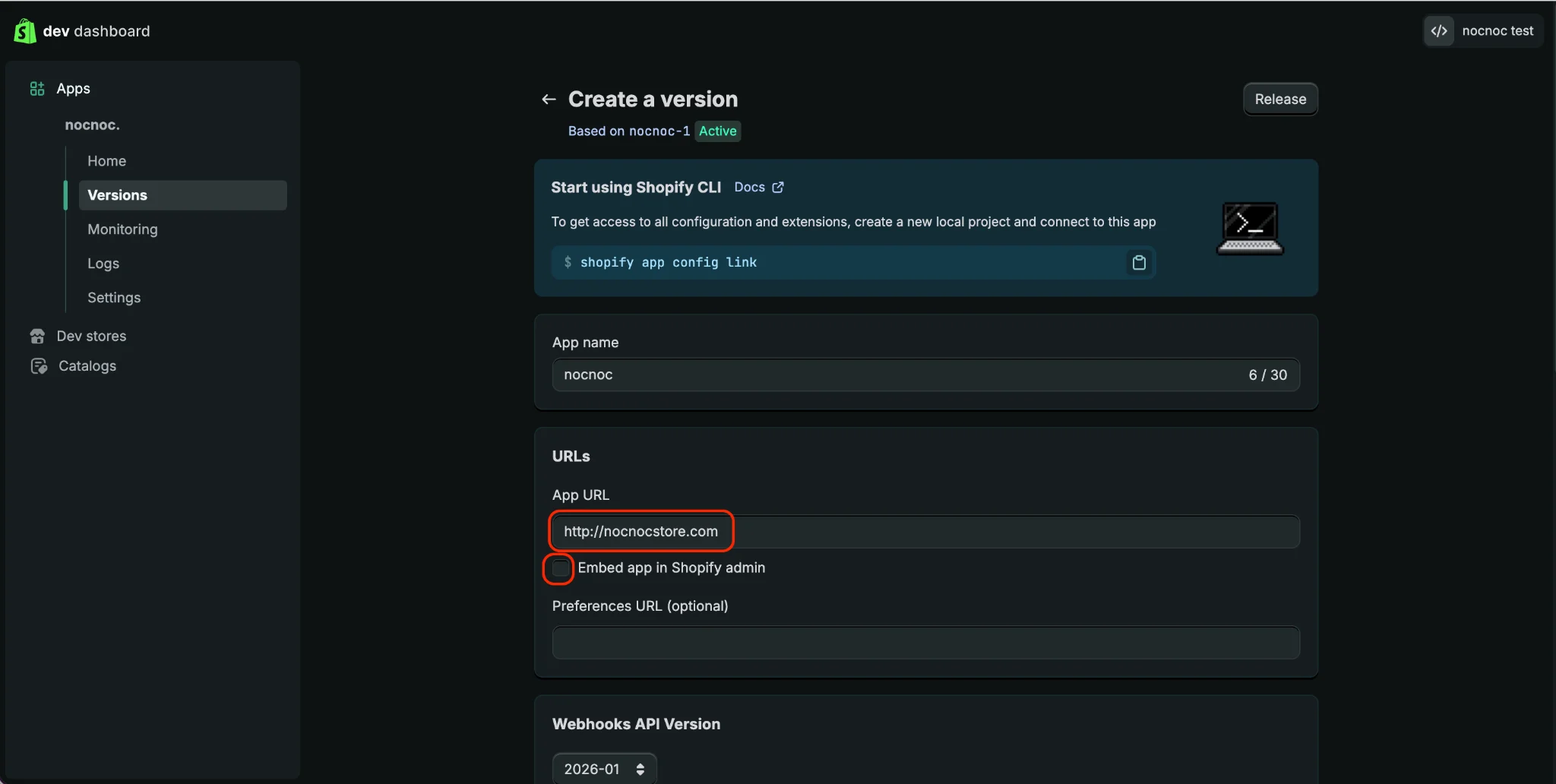1556x784 pixels.
Task: Focus the App name field
Action: point(925,375)
